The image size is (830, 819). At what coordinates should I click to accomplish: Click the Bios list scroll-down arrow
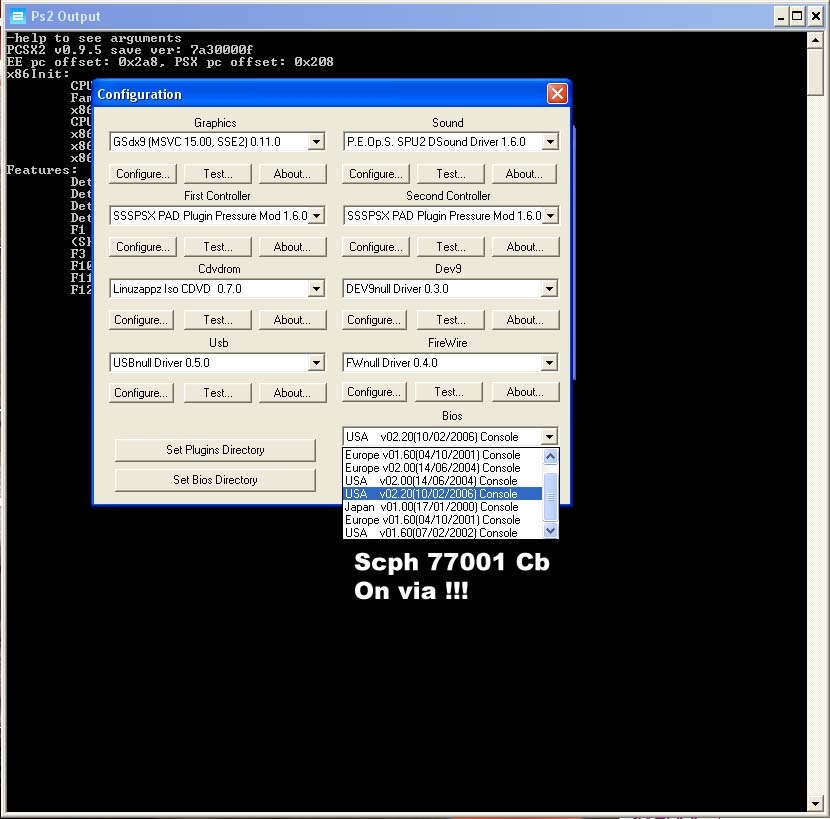pyautogui.click(x=551, y=530)
